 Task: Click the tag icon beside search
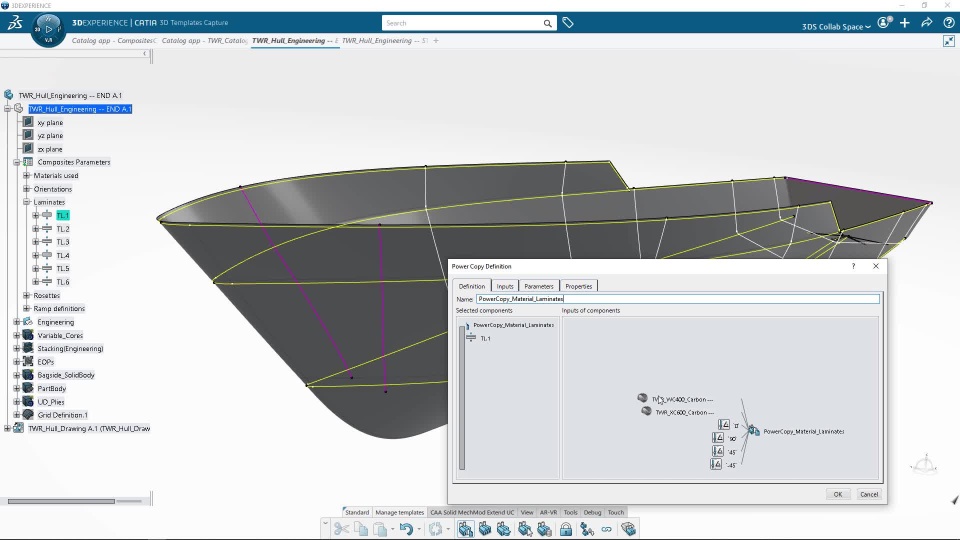click(568, 23)
